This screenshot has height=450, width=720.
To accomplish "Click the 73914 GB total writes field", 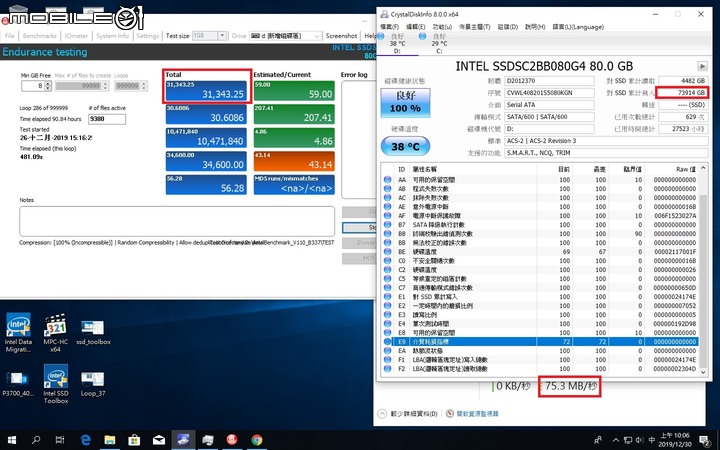I will [x=682, y=93].
